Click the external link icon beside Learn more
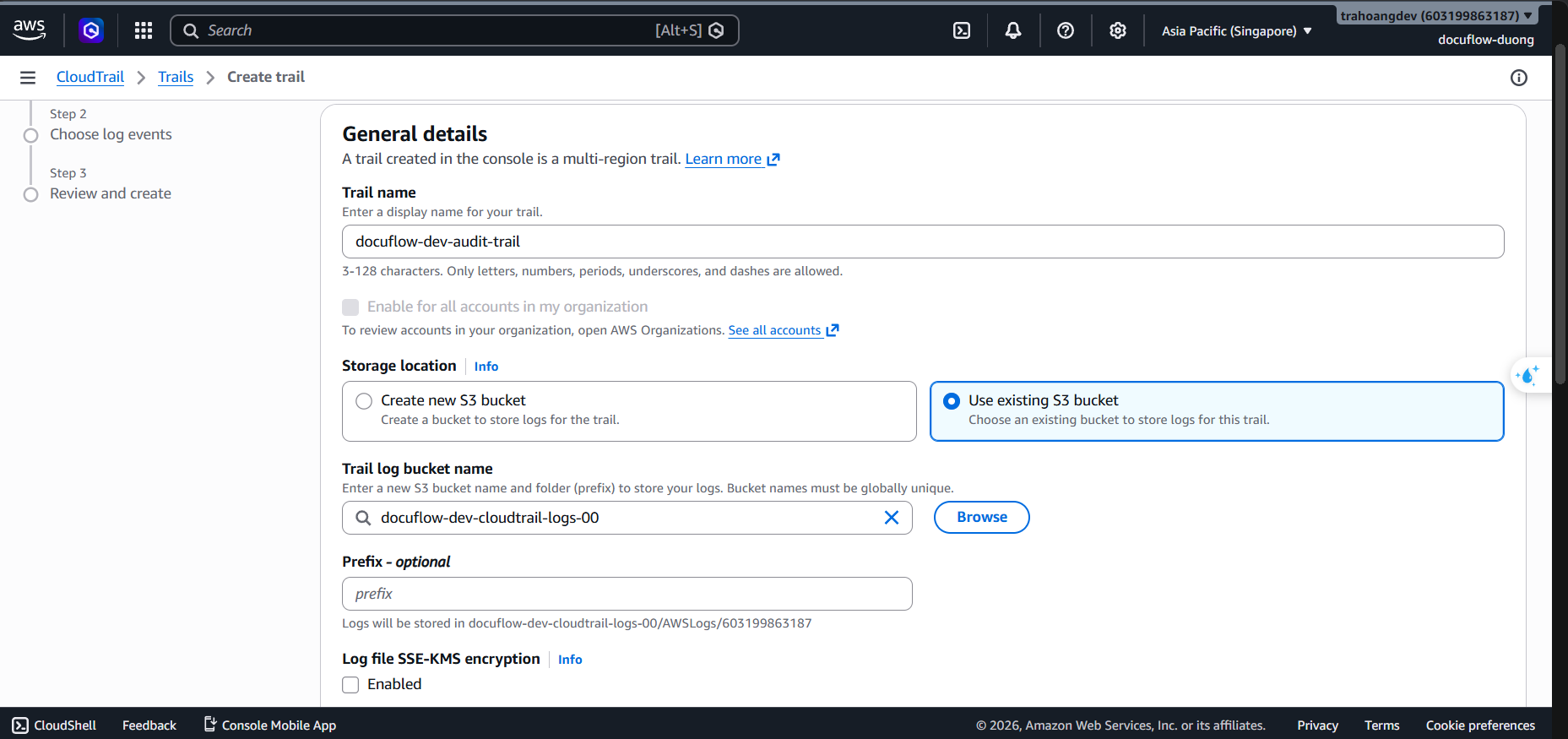Image resolution: width=1568 pixels, height=739 pixels. click(x=773, y=159)
